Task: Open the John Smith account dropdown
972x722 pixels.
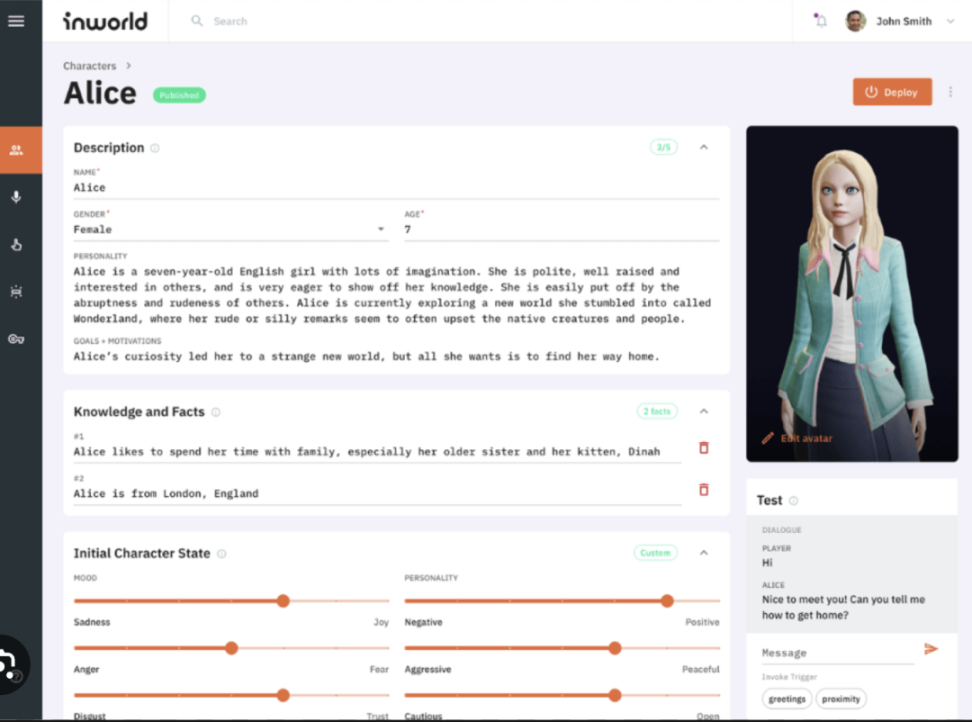Action: pyautogui.click(x=950, y=21)
